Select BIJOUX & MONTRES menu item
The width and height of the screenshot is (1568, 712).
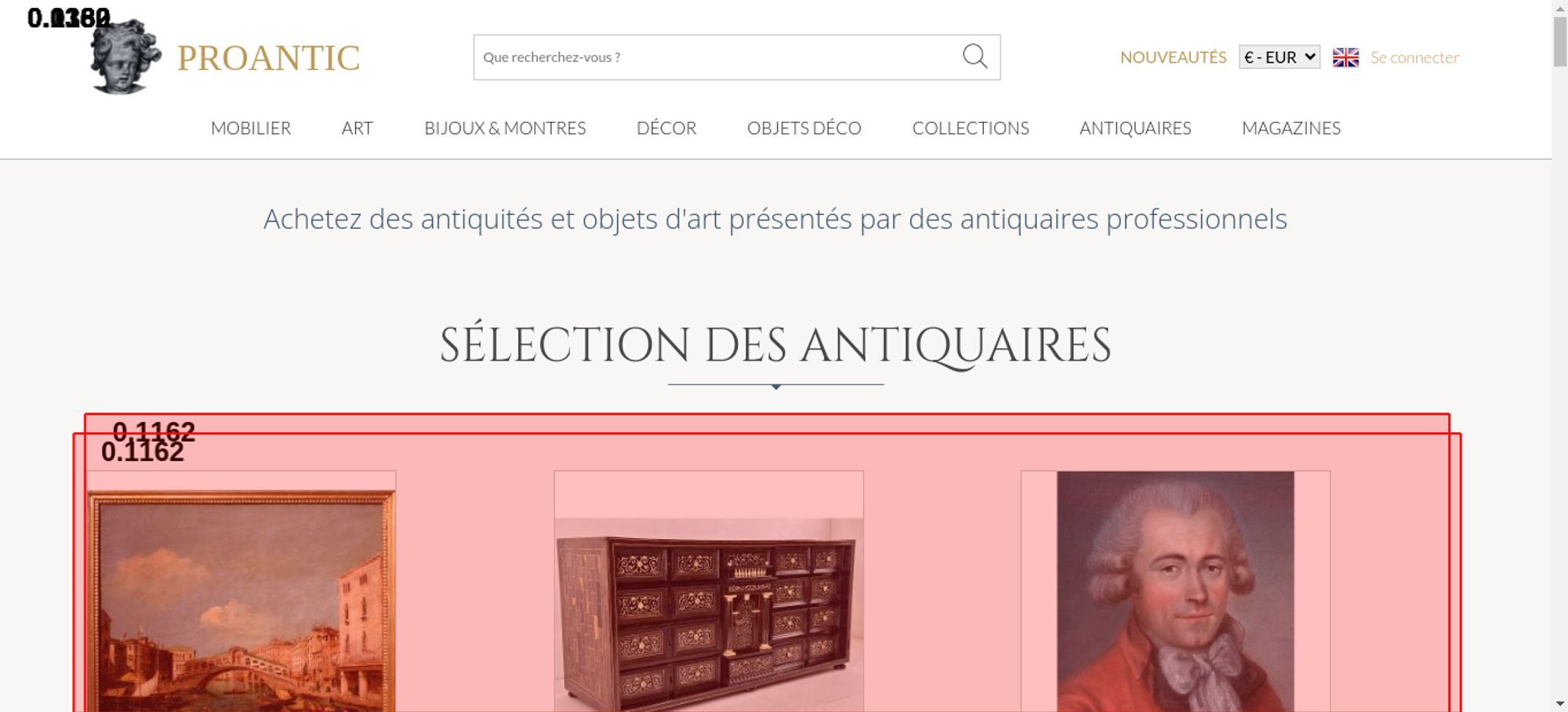pyautogui.click(x=505, y=128)
